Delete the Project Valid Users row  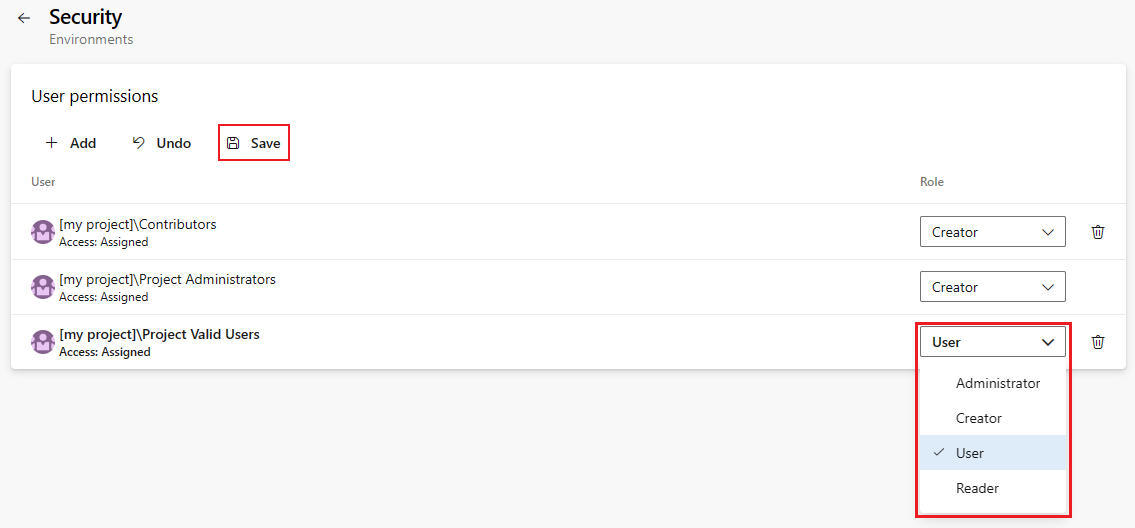coord(1098,342)
